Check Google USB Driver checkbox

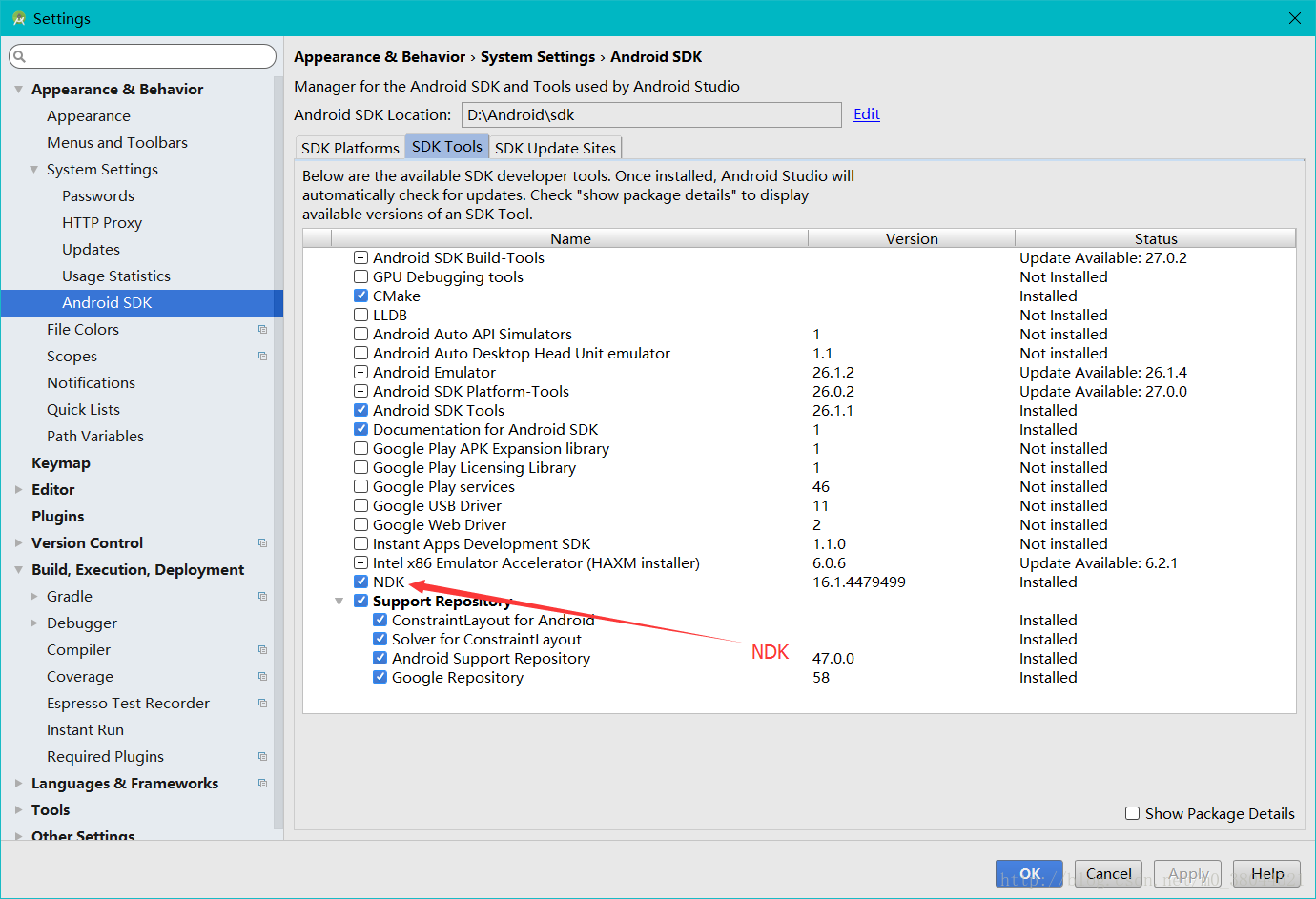click(360, 505)
